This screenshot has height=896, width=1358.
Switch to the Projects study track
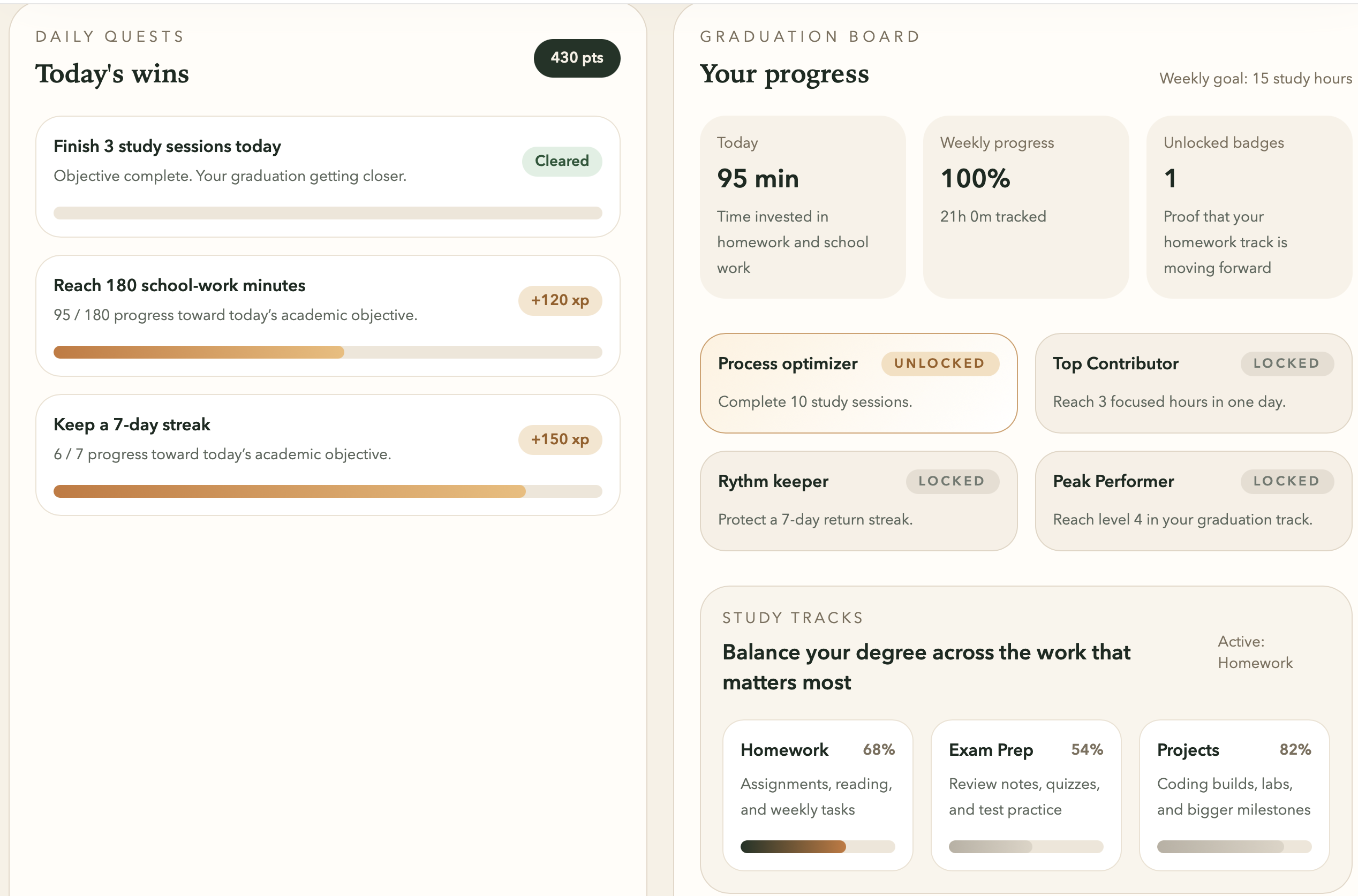point(1233,794)
